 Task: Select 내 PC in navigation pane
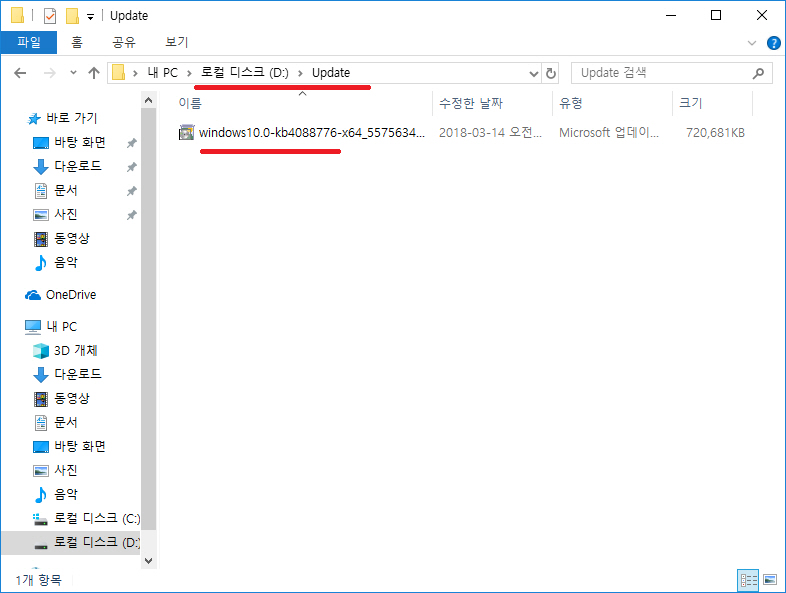point(62,327)
